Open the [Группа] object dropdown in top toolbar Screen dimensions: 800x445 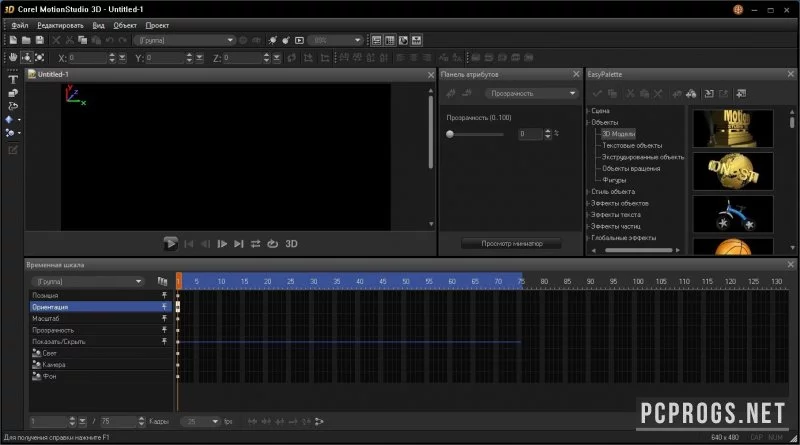click(x=185, y=40)
